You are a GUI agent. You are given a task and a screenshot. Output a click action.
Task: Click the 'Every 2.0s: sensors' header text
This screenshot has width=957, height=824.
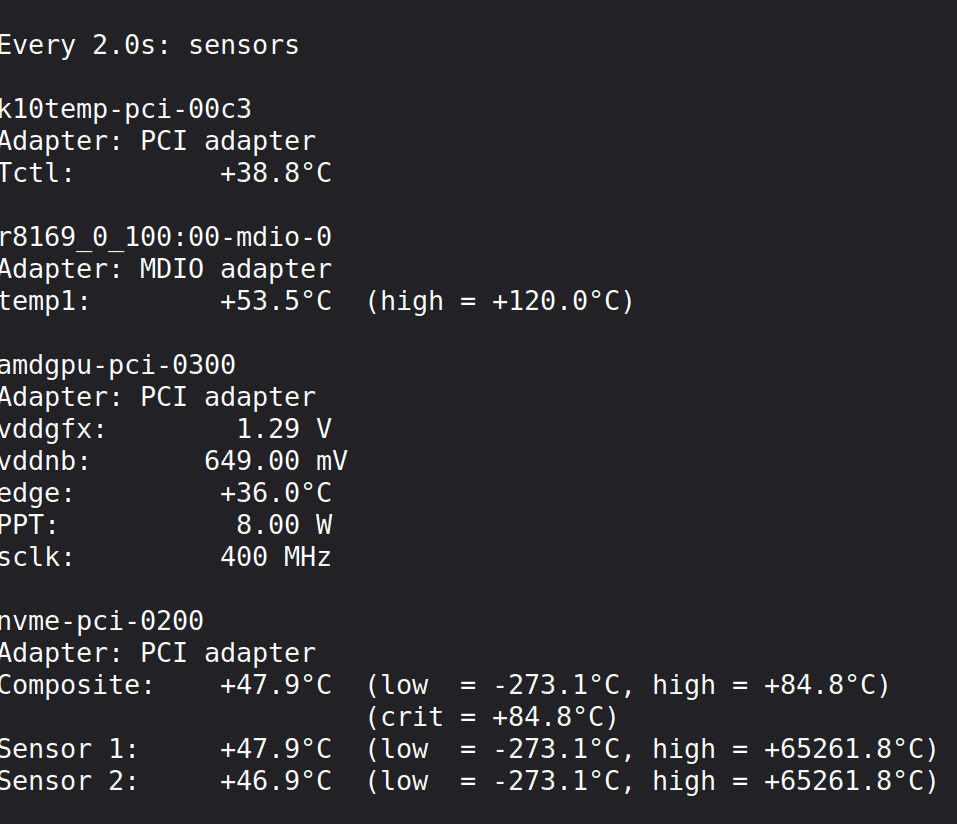(150, 46)
